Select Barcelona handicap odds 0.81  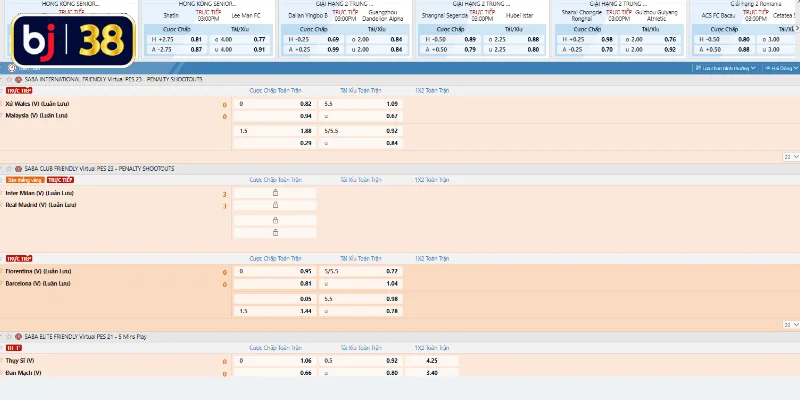pyautogui.click(x=274, y=284)
